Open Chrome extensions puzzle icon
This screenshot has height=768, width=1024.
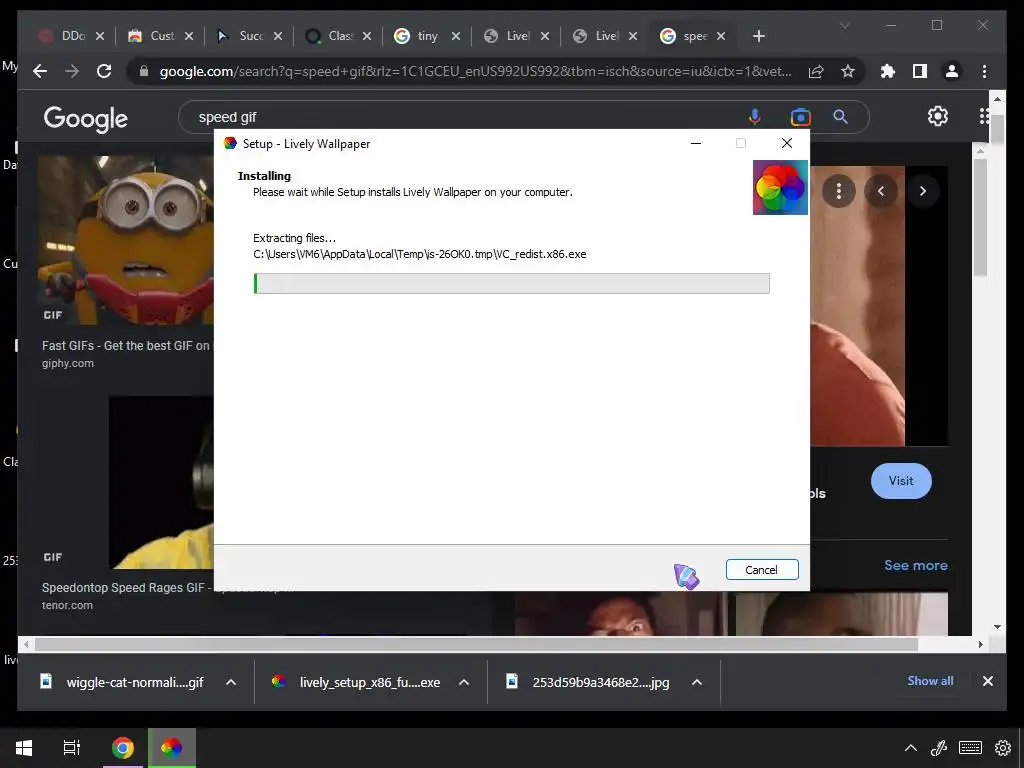coord(888,71)
